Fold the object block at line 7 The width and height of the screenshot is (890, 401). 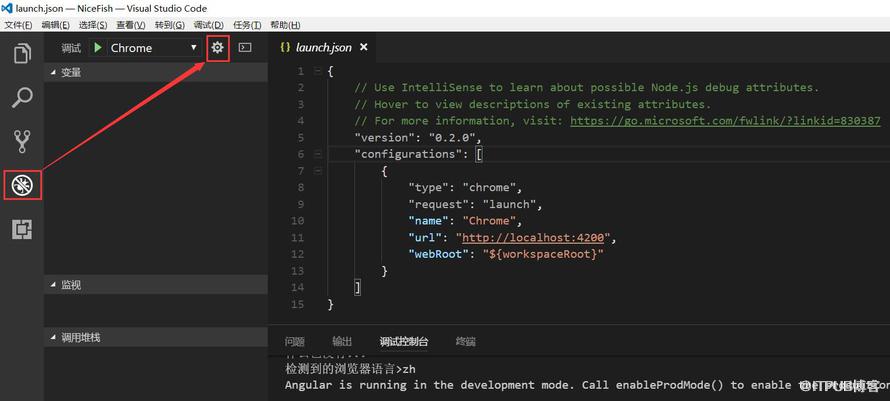point(317,171)
